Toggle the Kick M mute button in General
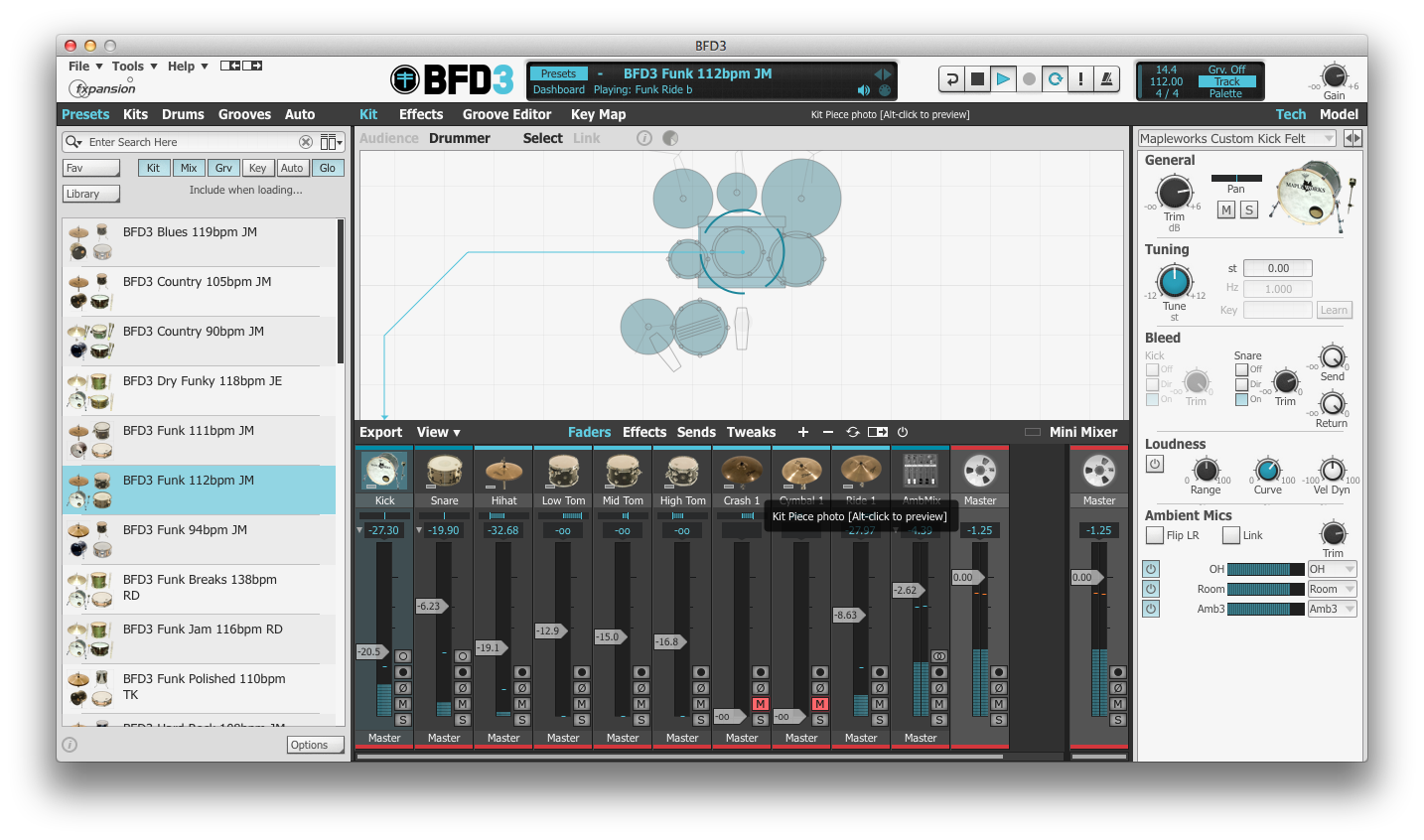Viewport: 1424px width, 840px height. (x=1226, y=210)
